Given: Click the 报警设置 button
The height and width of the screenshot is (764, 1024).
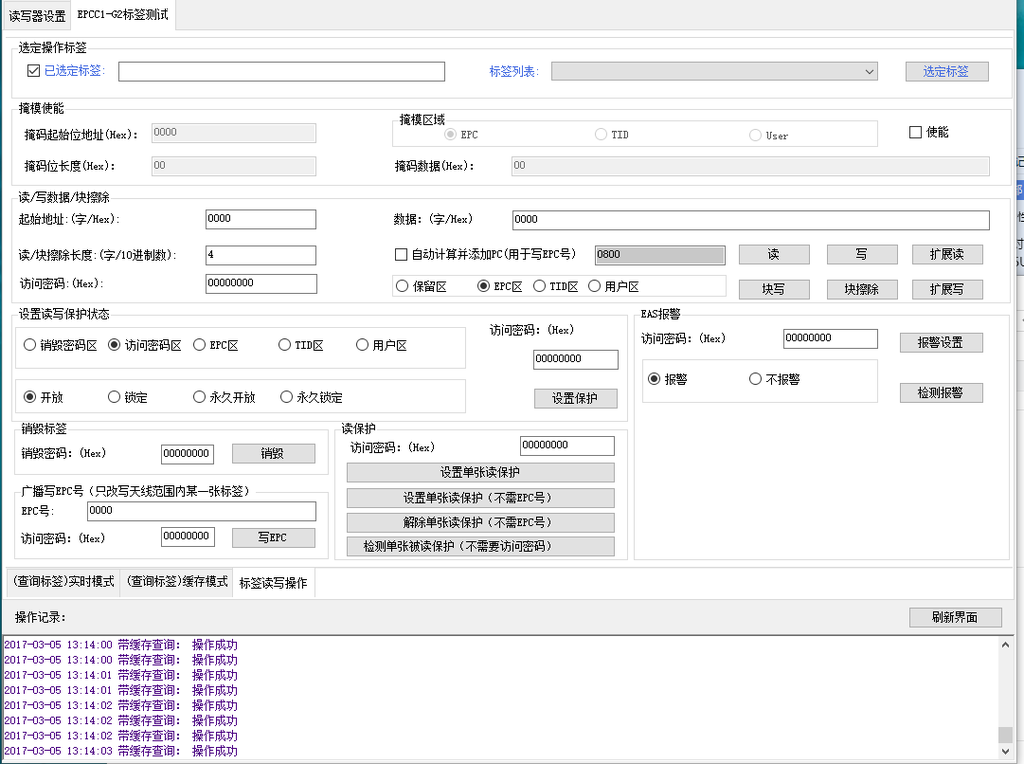Looking at the screenshot, I should pos(941,342).
